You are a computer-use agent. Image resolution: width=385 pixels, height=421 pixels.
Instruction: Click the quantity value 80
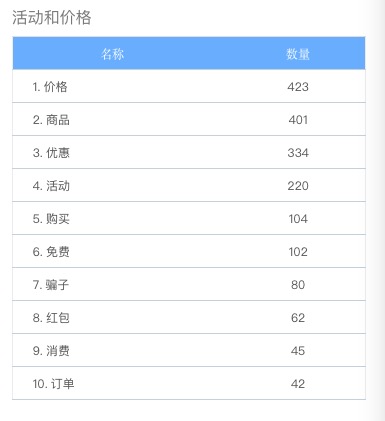[x=298, y=285]
